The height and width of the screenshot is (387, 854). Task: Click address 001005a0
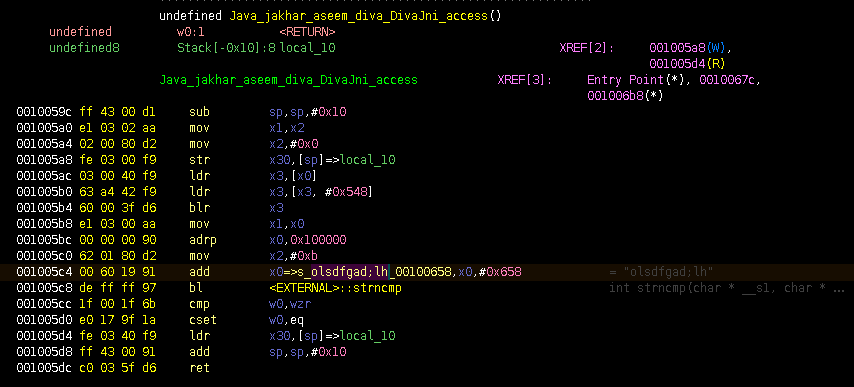pyautogui.click(x=44, y=128)
